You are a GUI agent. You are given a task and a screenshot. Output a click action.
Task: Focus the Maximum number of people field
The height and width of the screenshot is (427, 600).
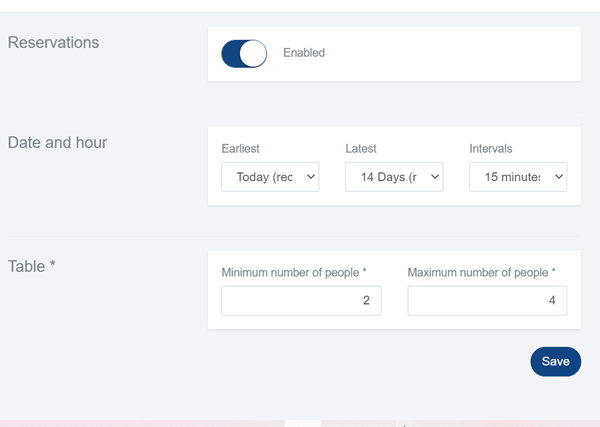pos(487,300)
